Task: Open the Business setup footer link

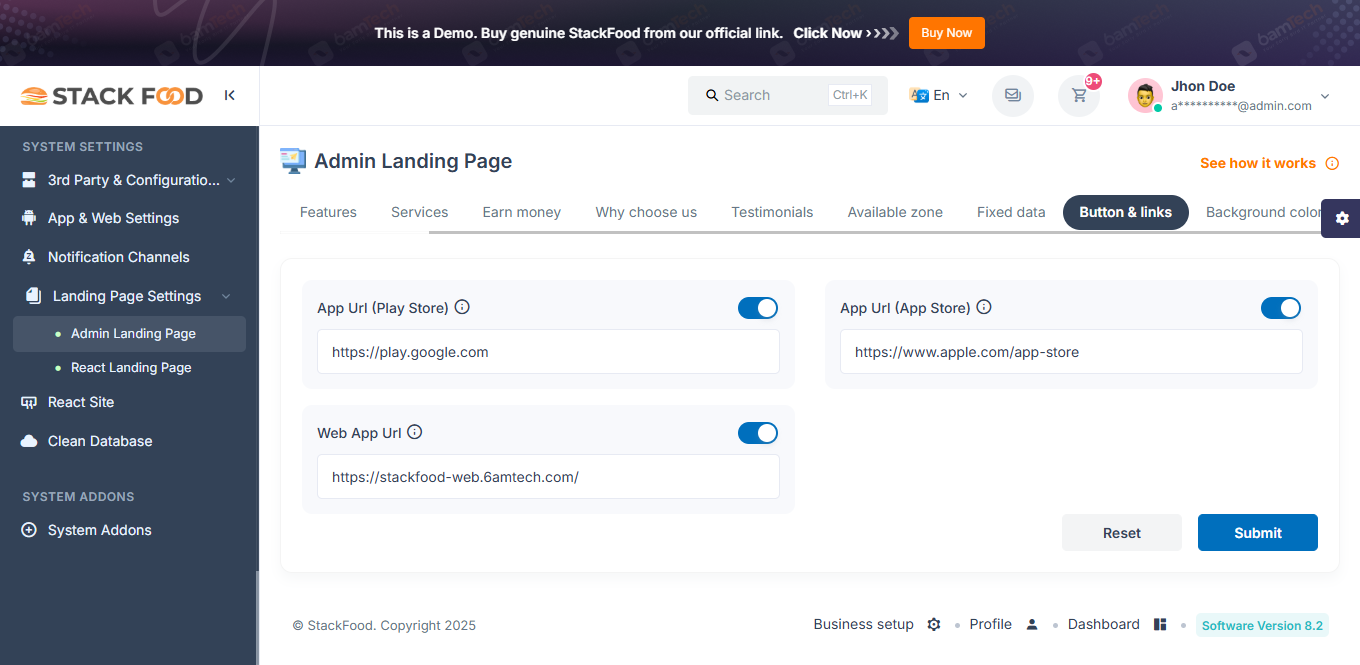Action: (864, 624)
